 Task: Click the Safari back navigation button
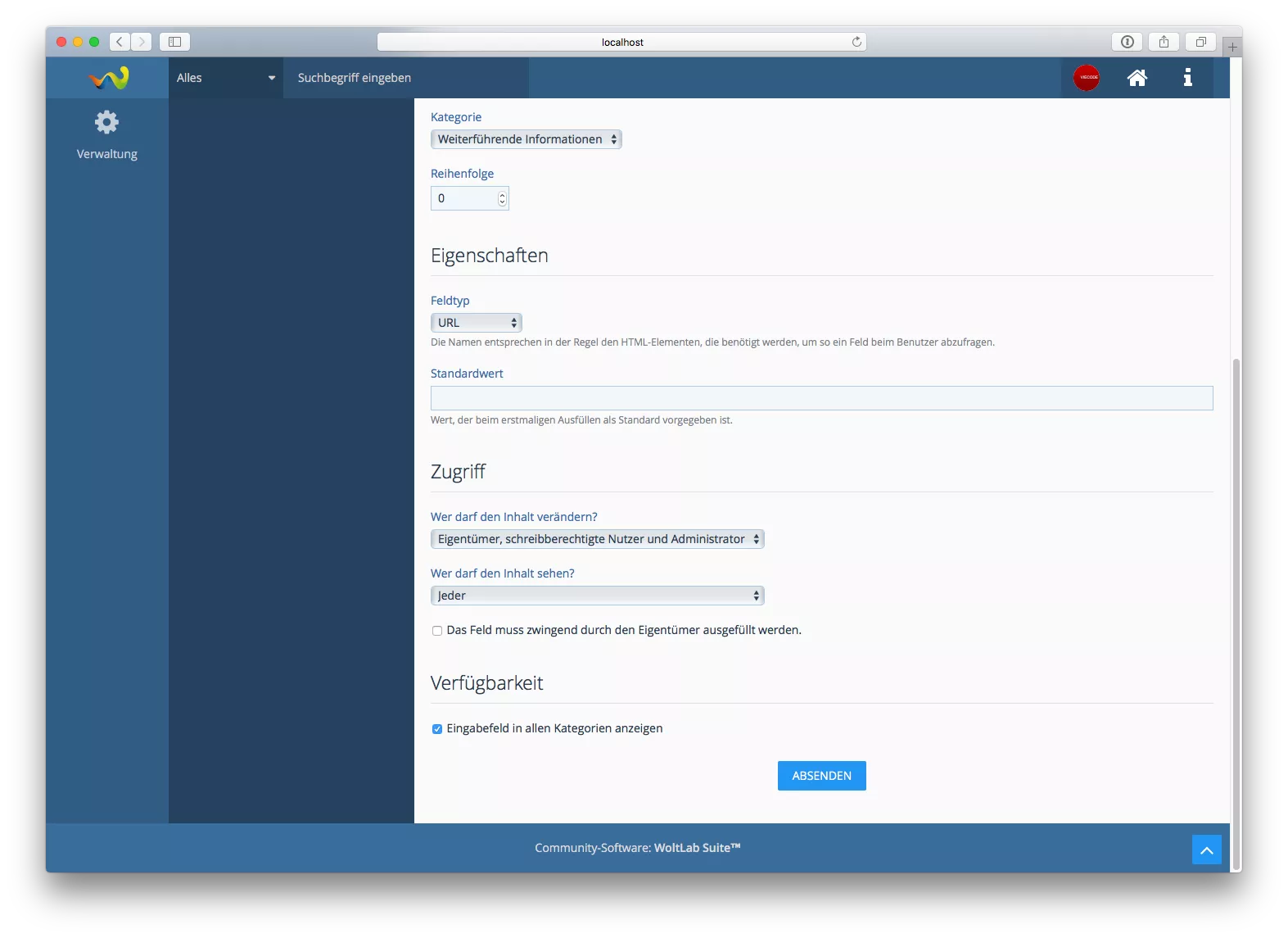click(x=120, y=42)
